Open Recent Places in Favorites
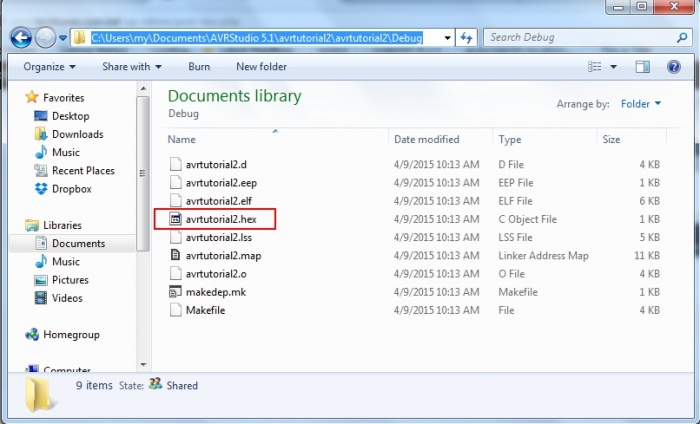700x424 pixels. point(83,171)
